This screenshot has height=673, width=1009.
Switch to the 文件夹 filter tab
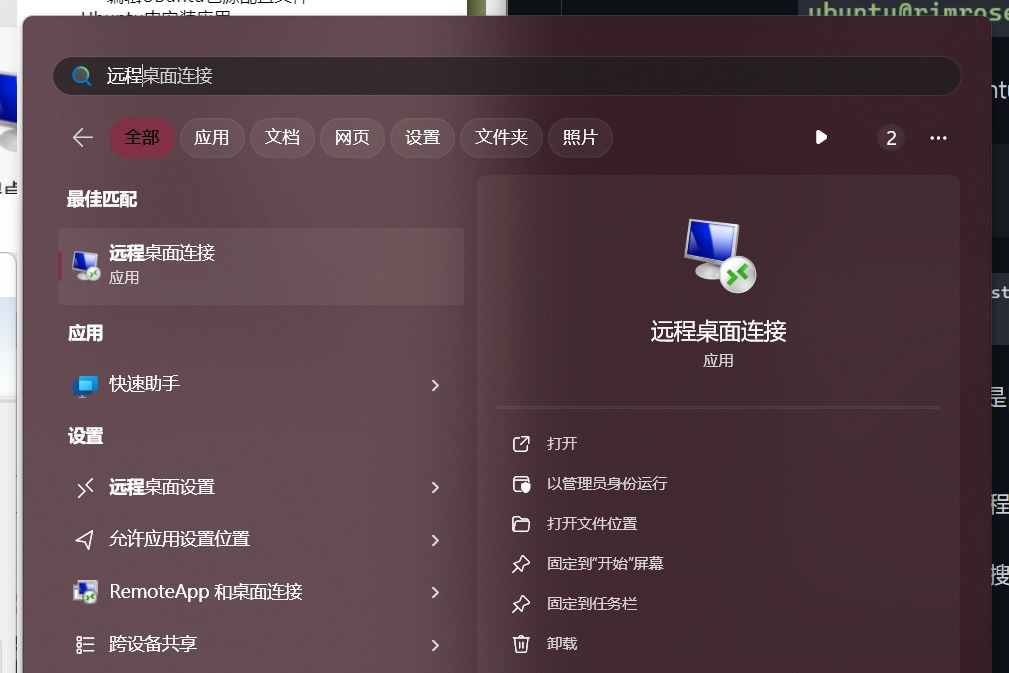point(501,138)
